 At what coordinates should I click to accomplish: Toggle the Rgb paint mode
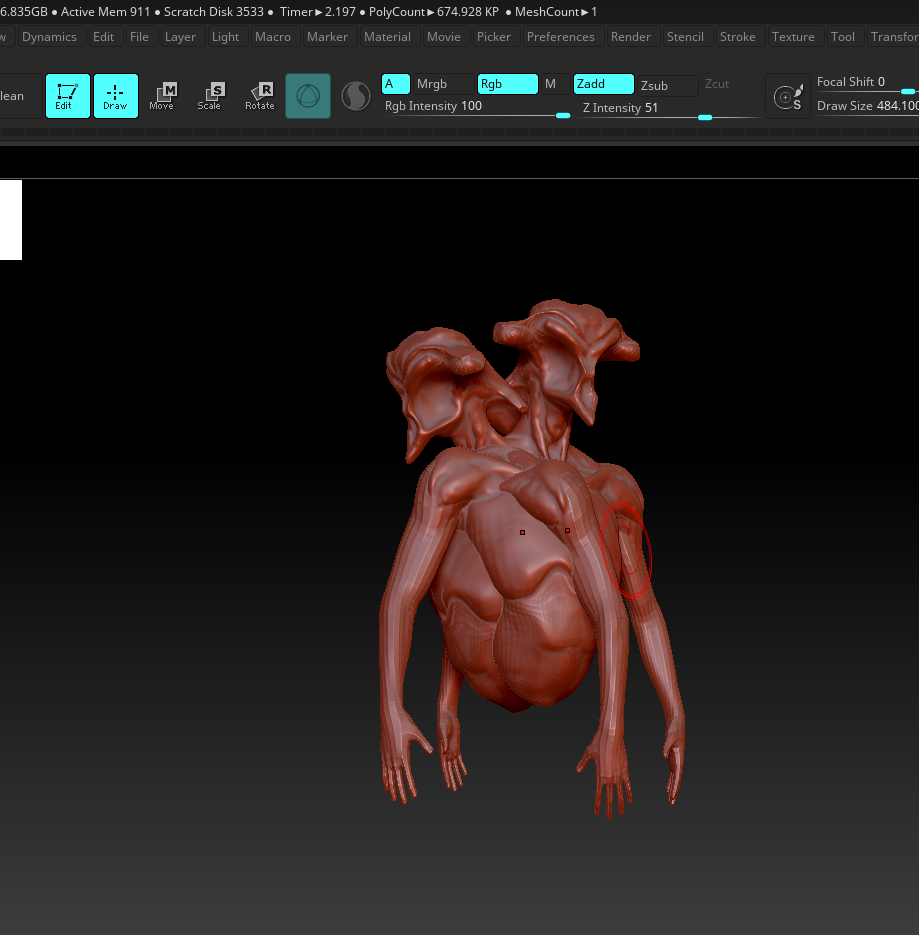click(x=507, y=84)
